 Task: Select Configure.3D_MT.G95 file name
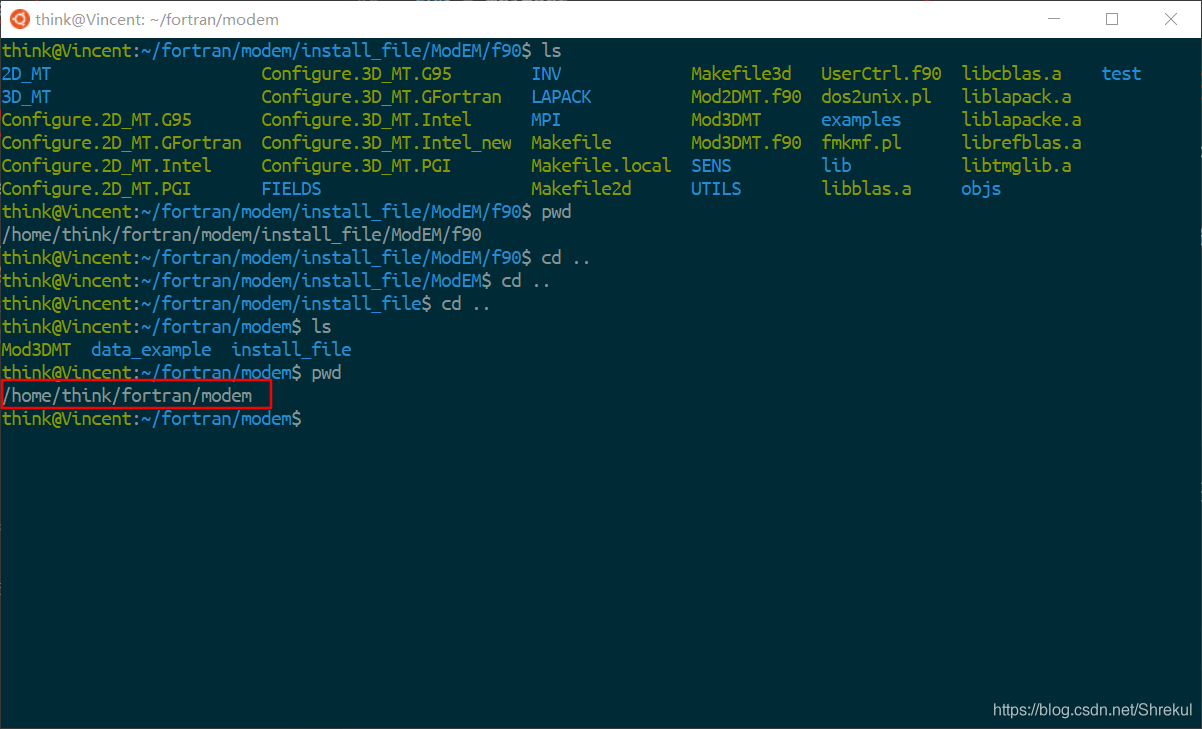[x=357, y=73]
